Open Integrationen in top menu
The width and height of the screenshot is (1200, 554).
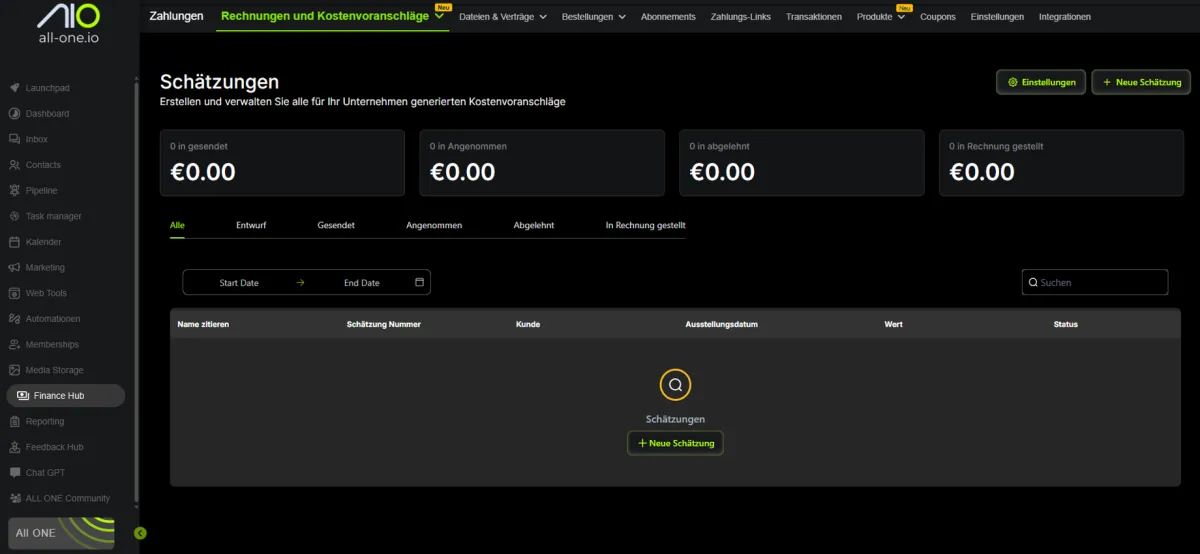point(1065,17)
